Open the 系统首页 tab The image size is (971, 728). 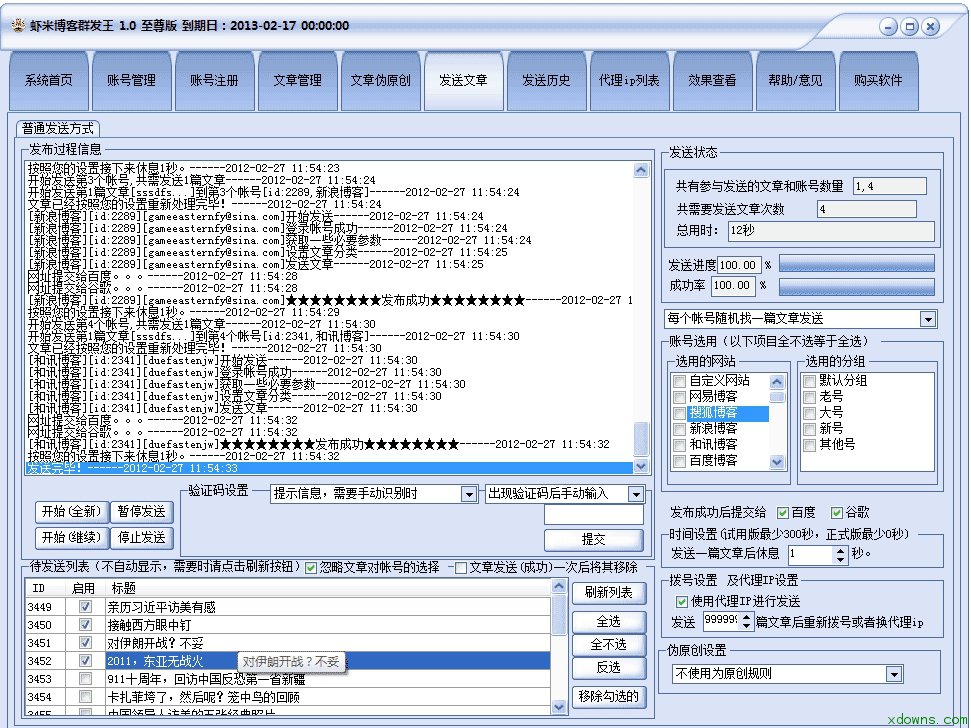48,80
